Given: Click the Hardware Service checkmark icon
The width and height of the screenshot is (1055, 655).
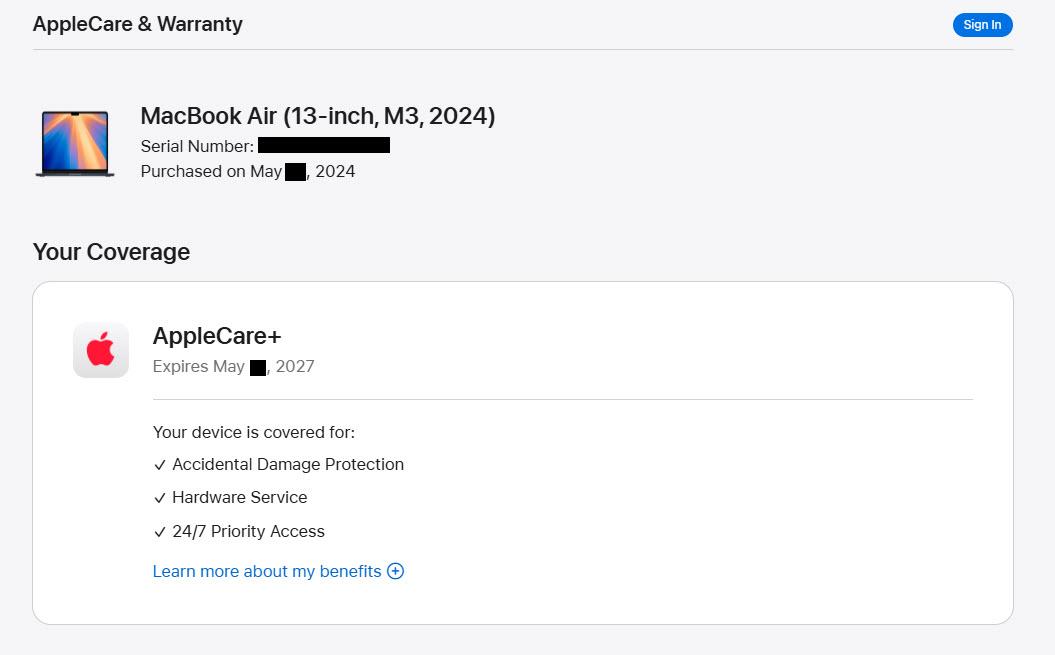Looking at the screenshot, I should coord(159,498).
